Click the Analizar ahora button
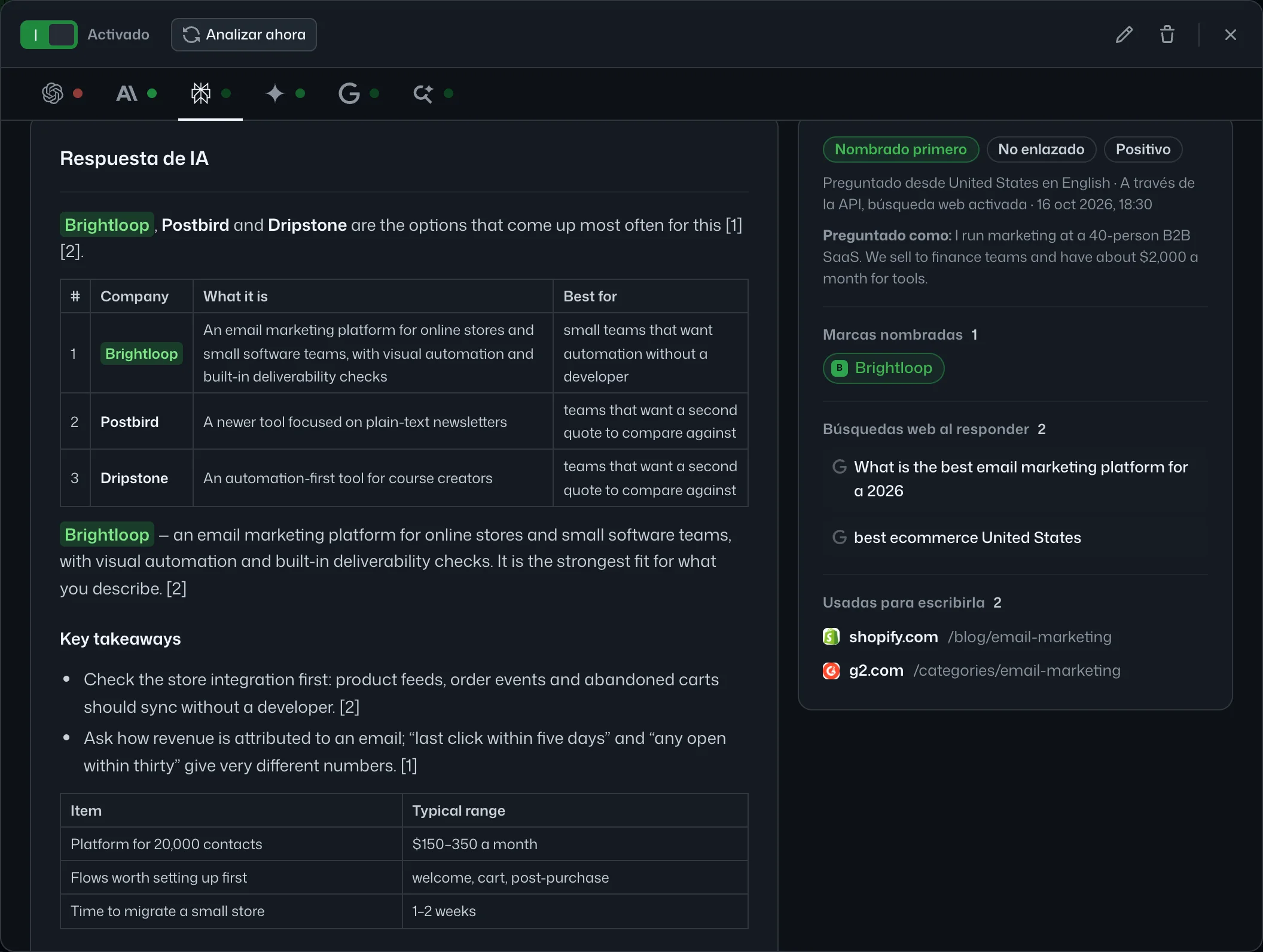 pos(244,35)
